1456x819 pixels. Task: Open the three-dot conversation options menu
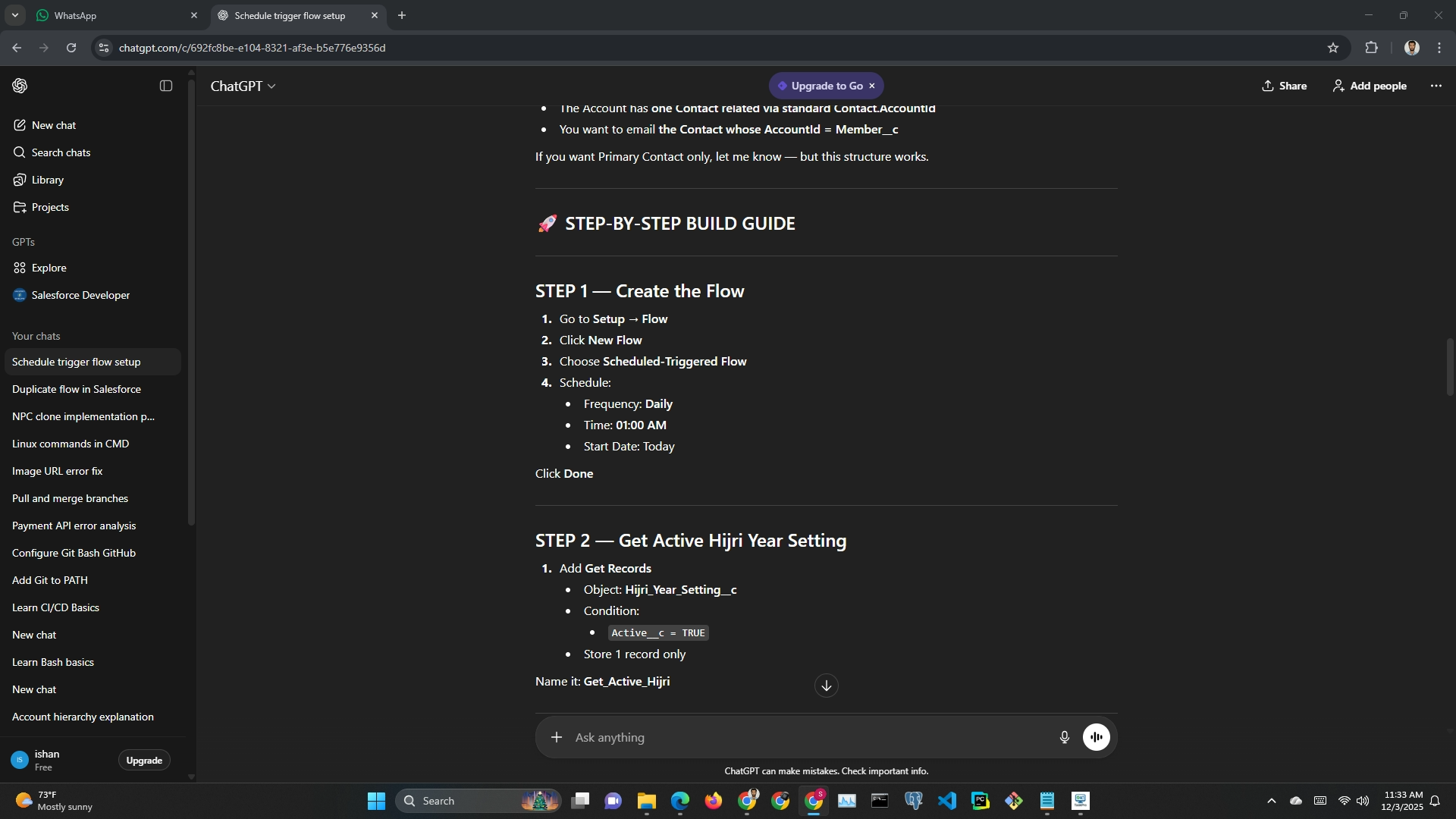1436,86
